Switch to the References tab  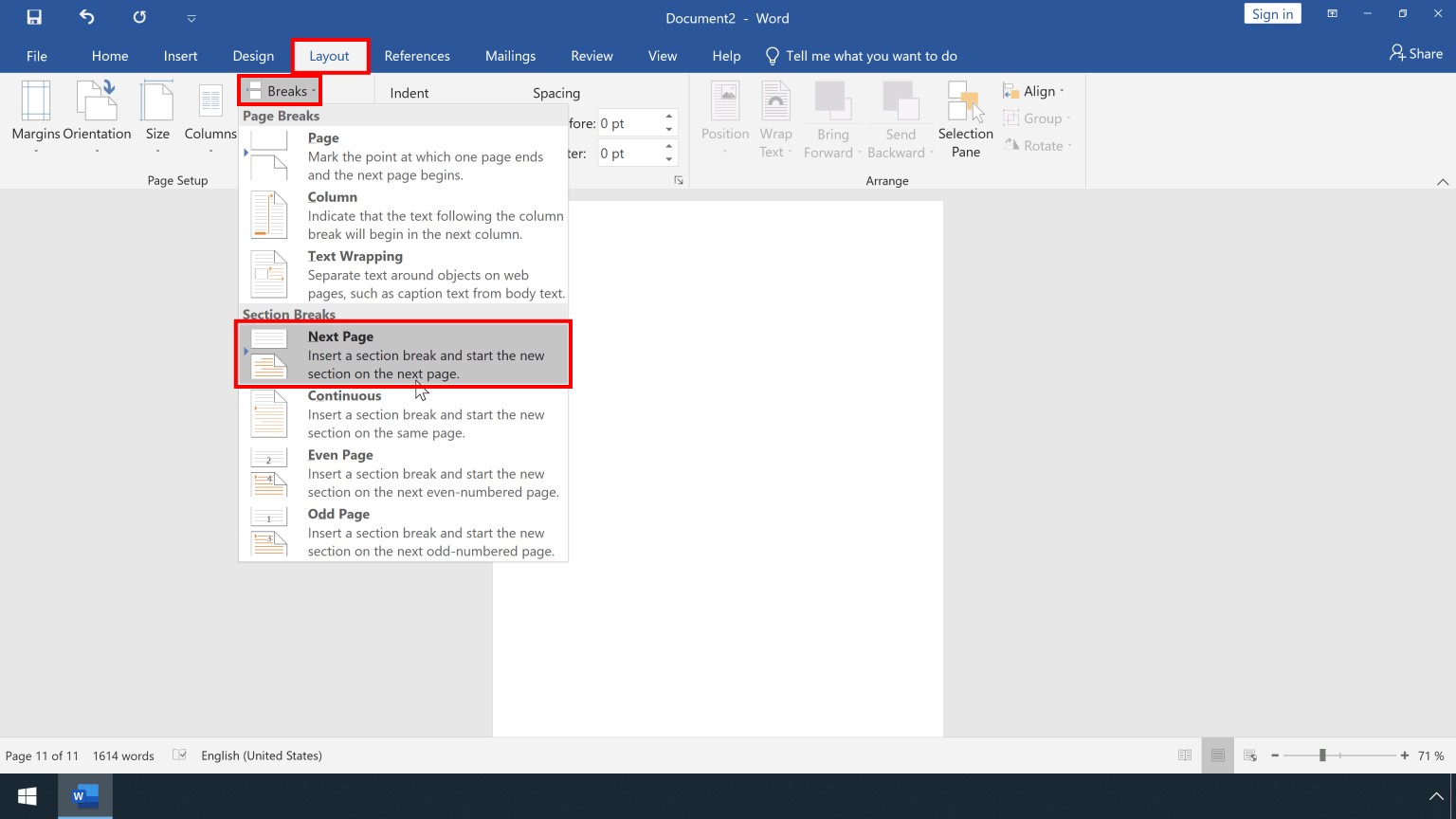(x=417, y=56)
